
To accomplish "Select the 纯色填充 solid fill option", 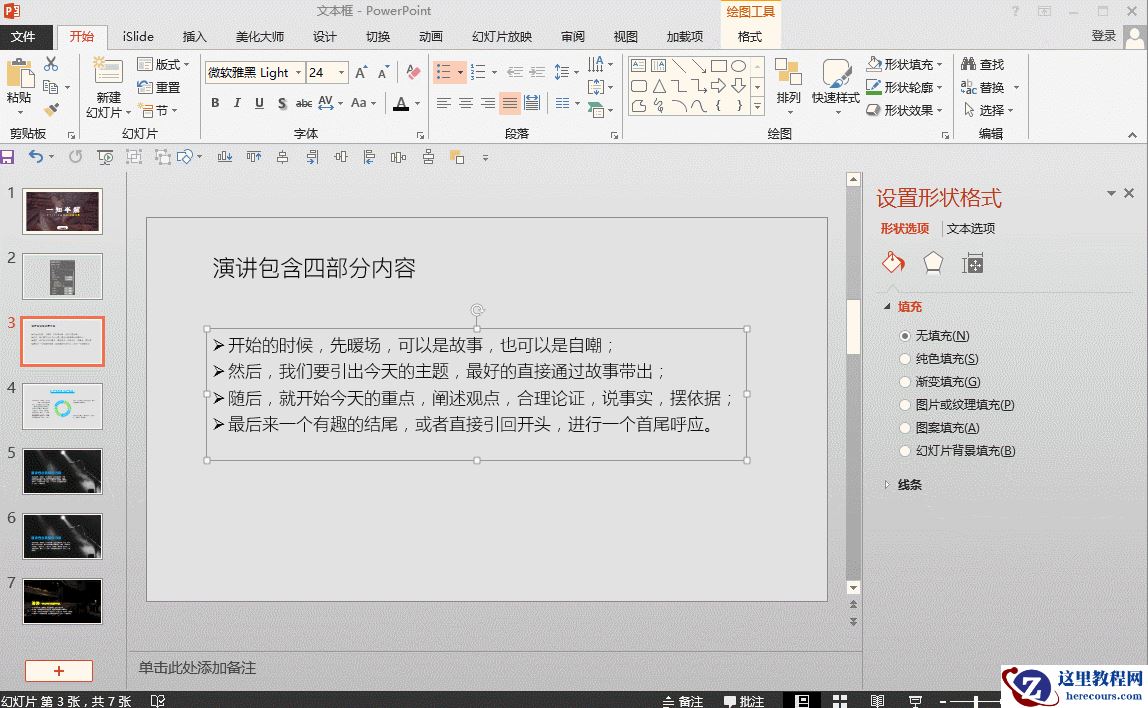I will [905, 359].
